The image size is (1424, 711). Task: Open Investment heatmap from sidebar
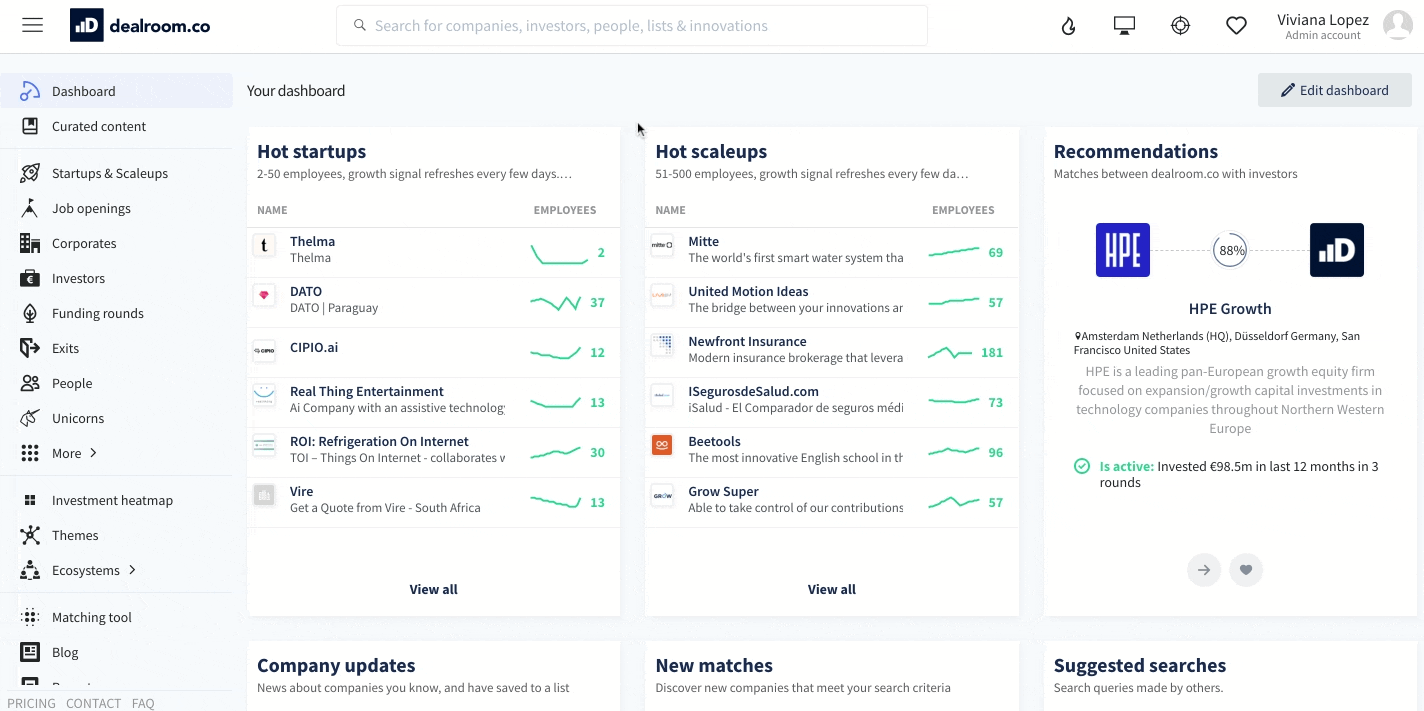[x=116, y=500]
